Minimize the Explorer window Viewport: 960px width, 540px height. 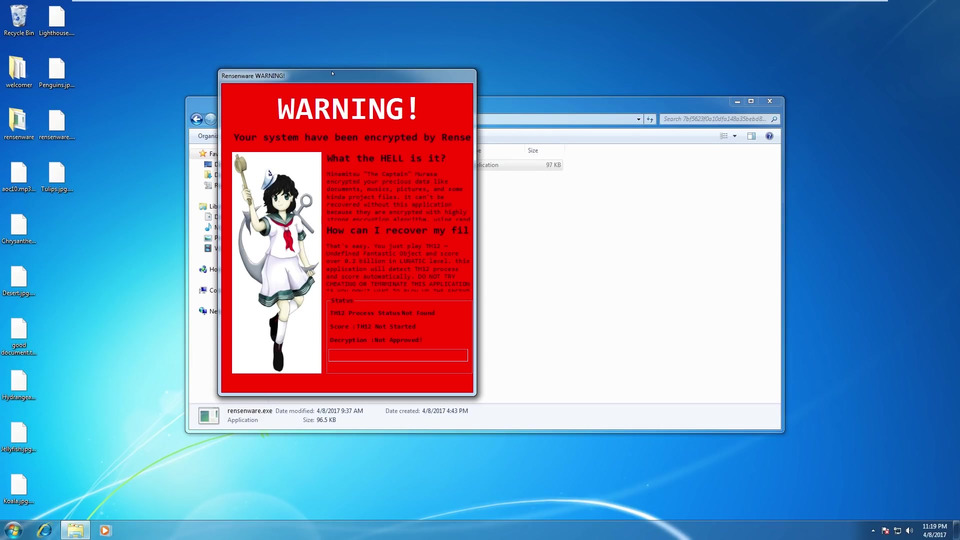(x=737, y=101)
